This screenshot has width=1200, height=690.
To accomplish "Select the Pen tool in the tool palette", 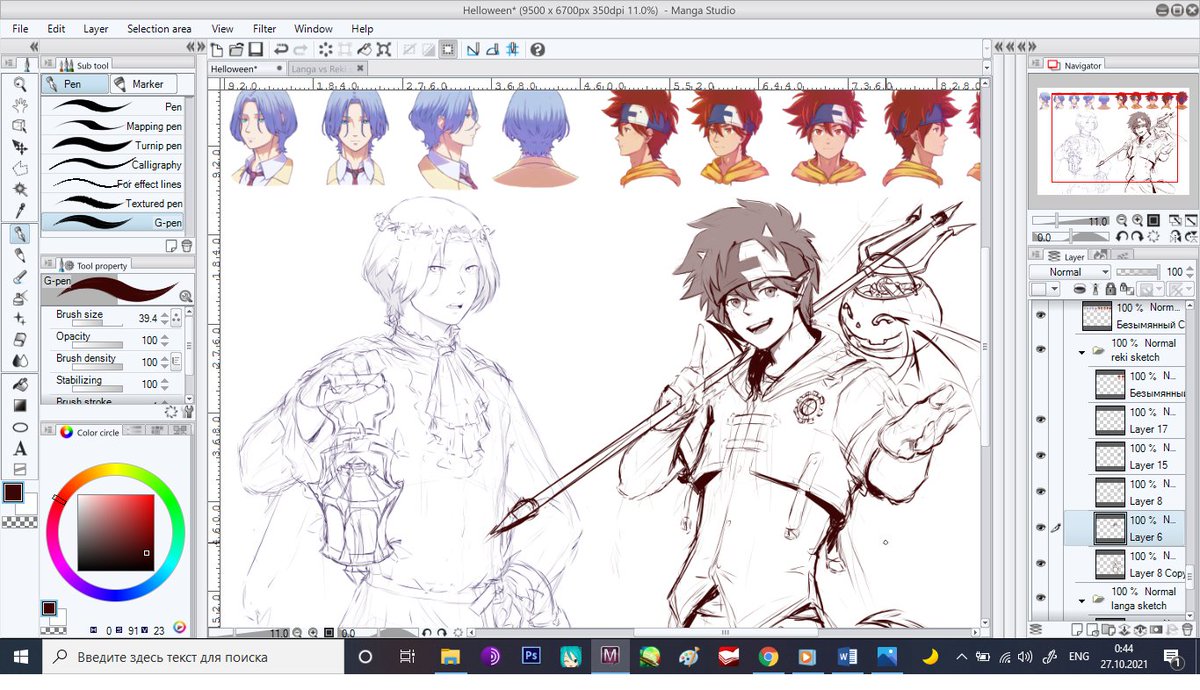I will 19,235.
